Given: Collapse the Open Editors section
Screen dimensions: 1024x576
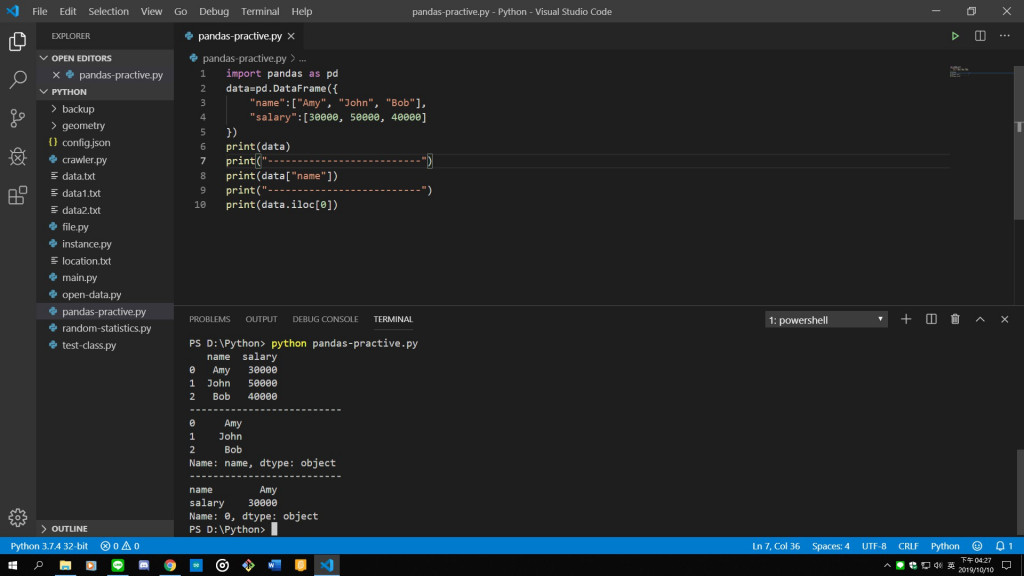Looking at the screenshot, I should click(104, 58).
